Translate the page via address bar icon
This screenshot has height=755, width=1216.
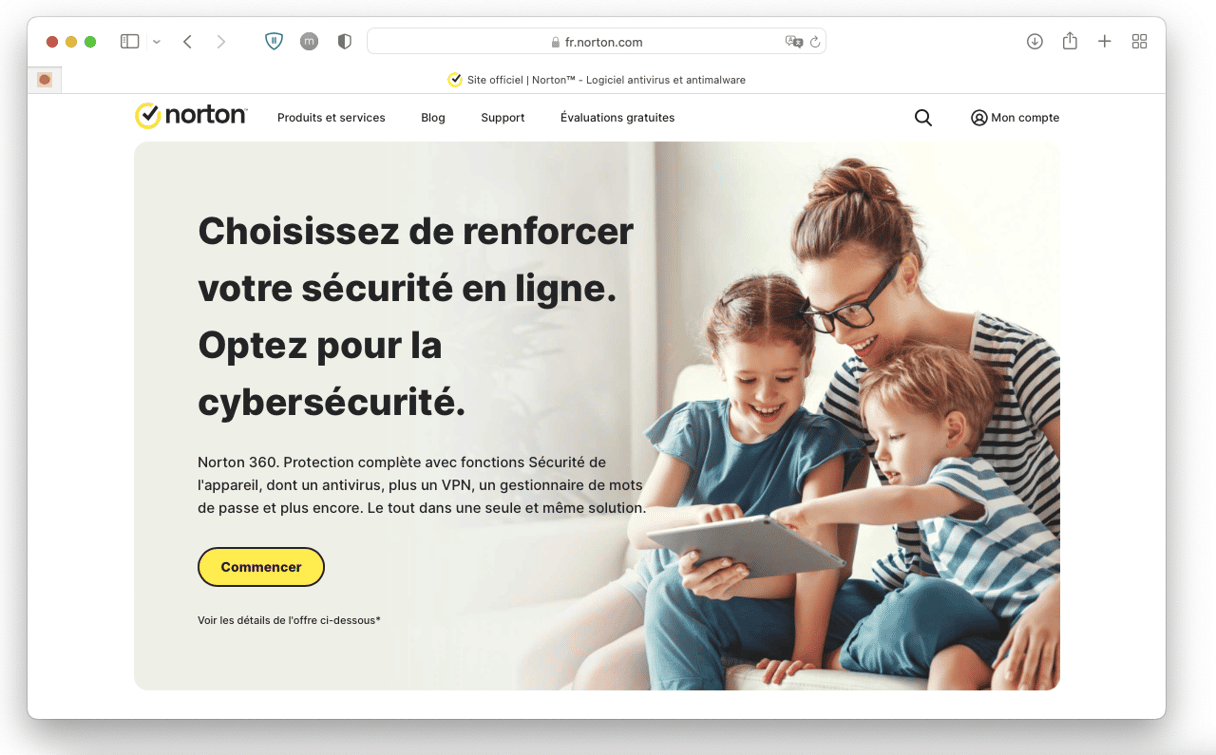(x=794, y=42)
